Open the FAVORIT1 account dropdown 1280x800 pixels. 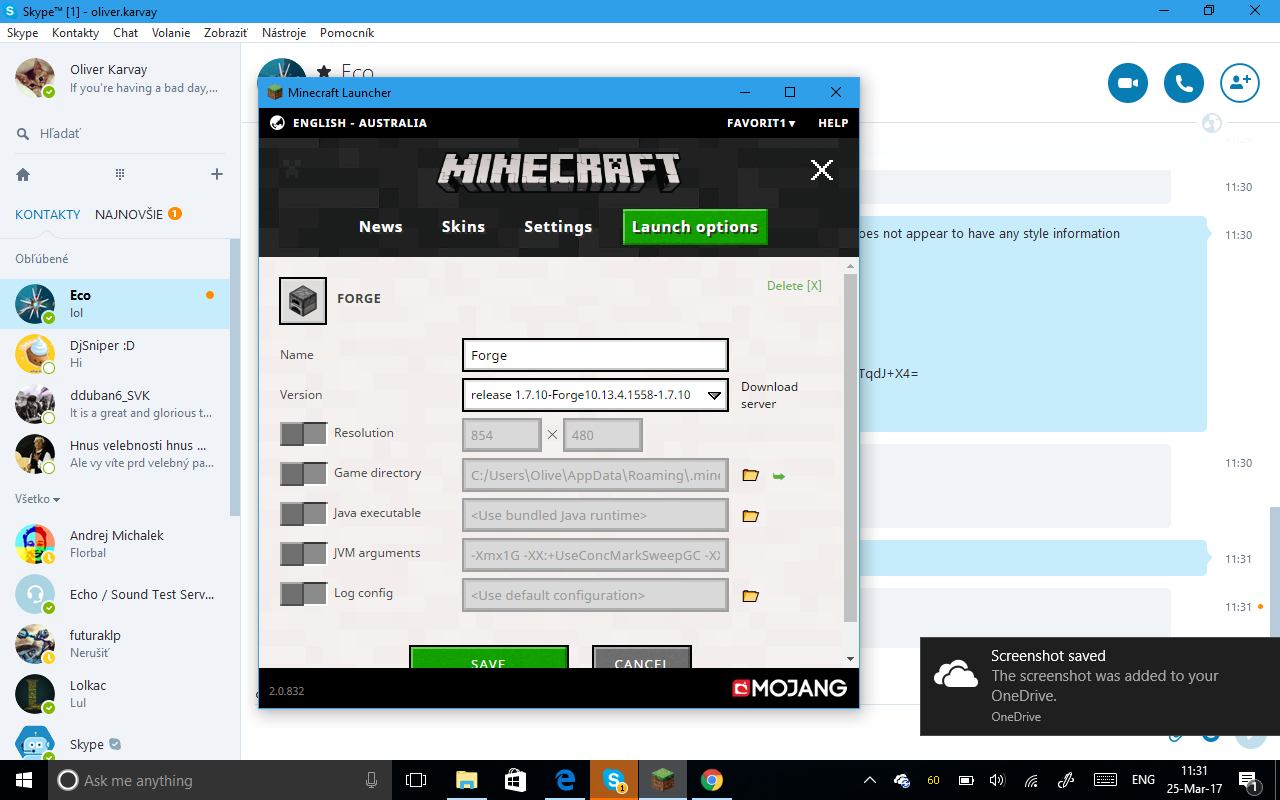761,123
